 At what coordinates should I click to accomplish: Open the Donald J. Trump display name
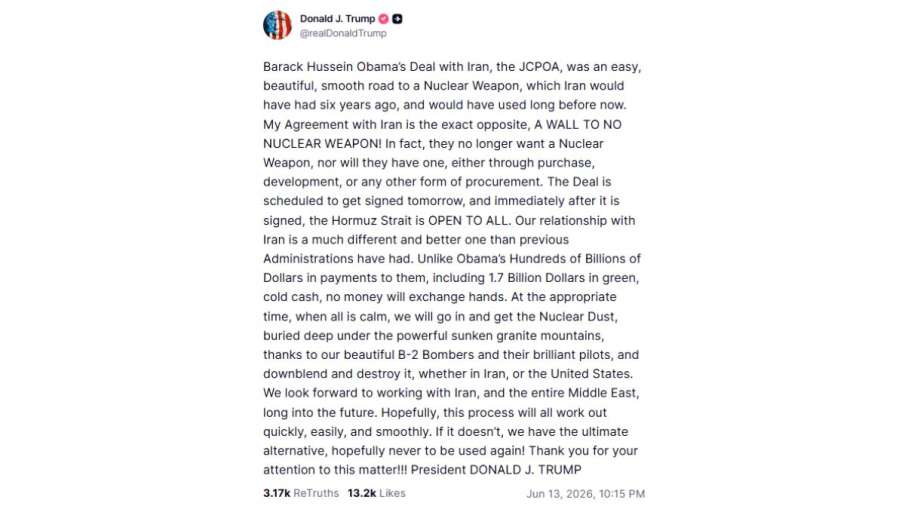[x=337, y=19]
